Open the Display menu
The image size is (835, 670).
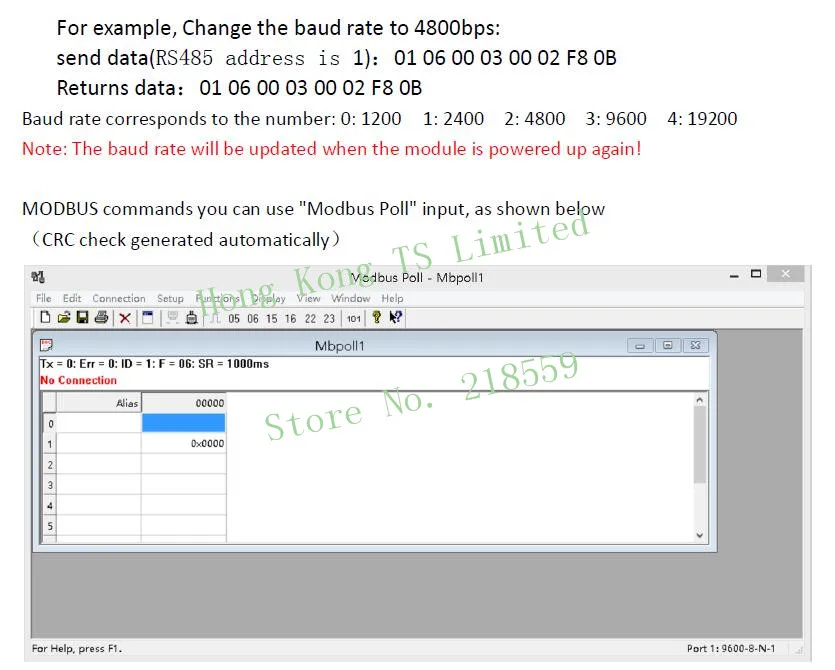click(x=269, y=298)
